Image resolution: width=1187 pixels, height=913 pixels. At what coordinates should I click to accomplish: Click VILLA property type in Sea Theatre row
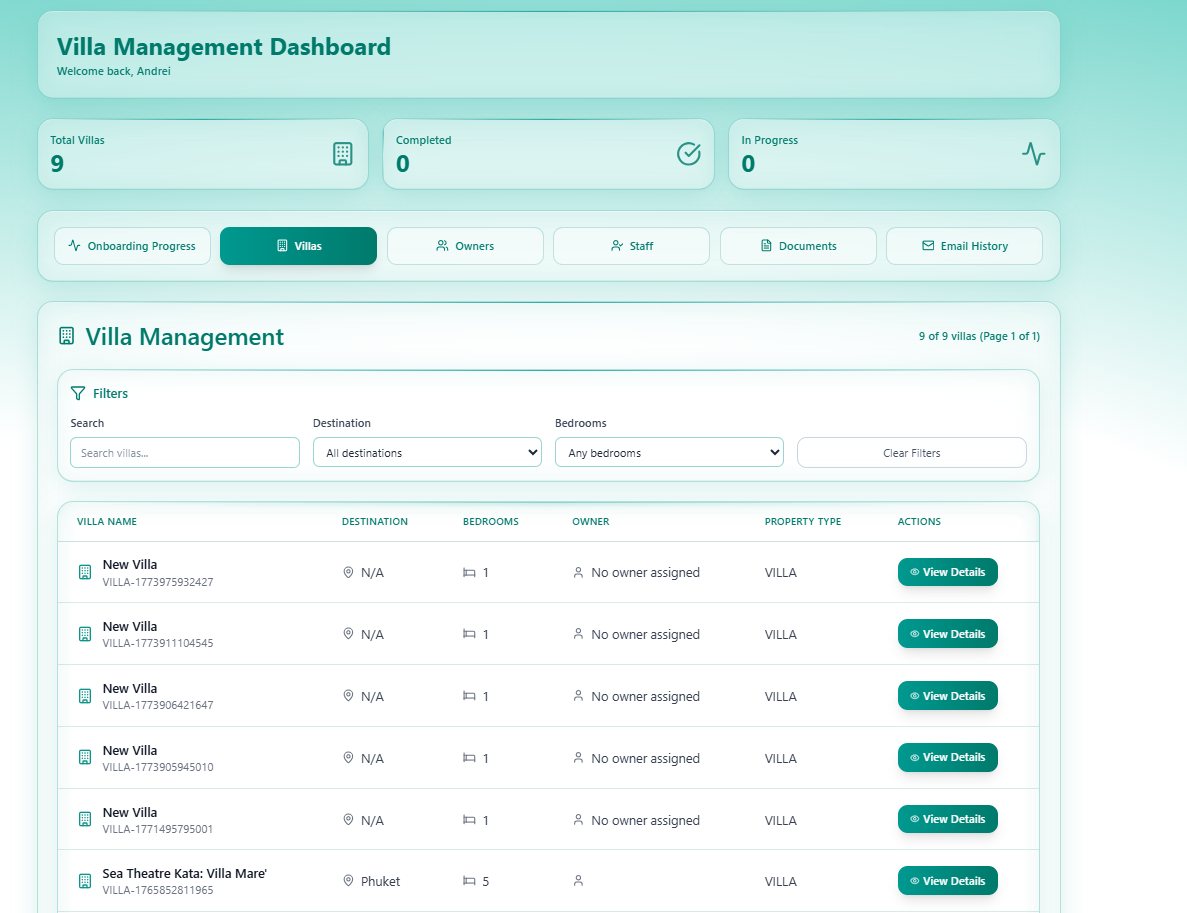(x=780, y=881)
